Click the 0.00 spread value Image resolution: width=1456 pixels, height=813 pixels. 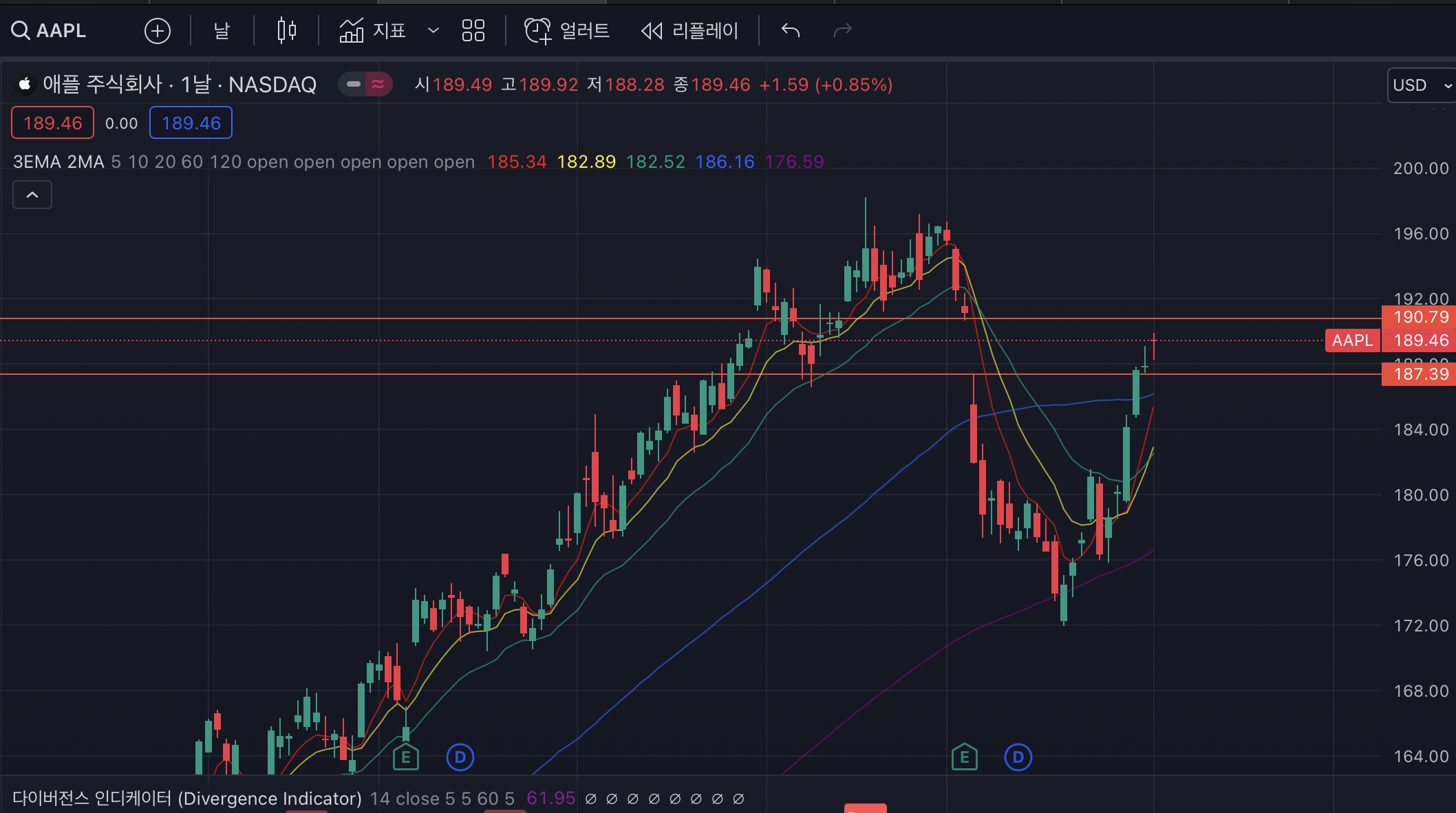(x=121, y=123)
